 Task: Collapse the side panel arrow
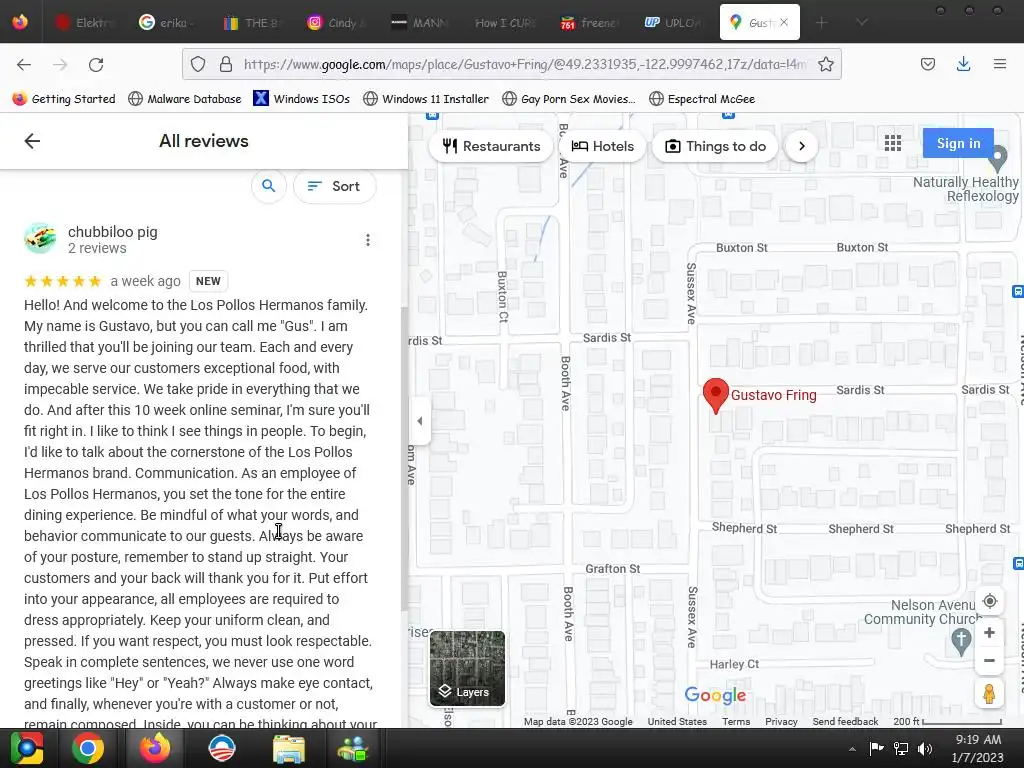click(420, 421)
